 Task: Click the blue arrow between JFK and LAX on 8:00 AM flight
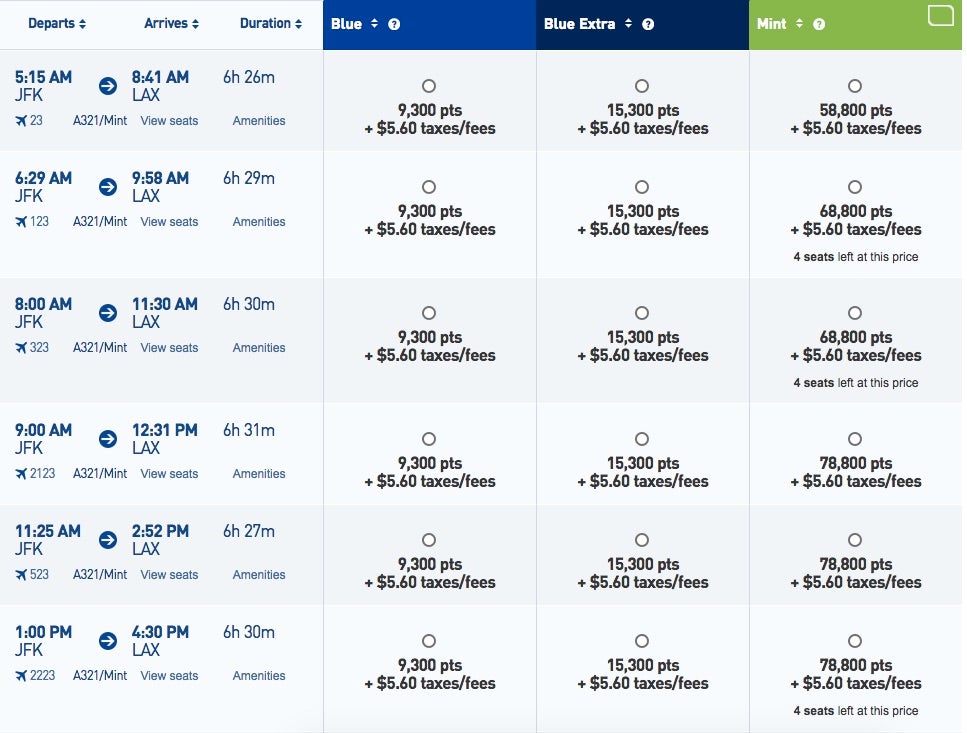107,313
